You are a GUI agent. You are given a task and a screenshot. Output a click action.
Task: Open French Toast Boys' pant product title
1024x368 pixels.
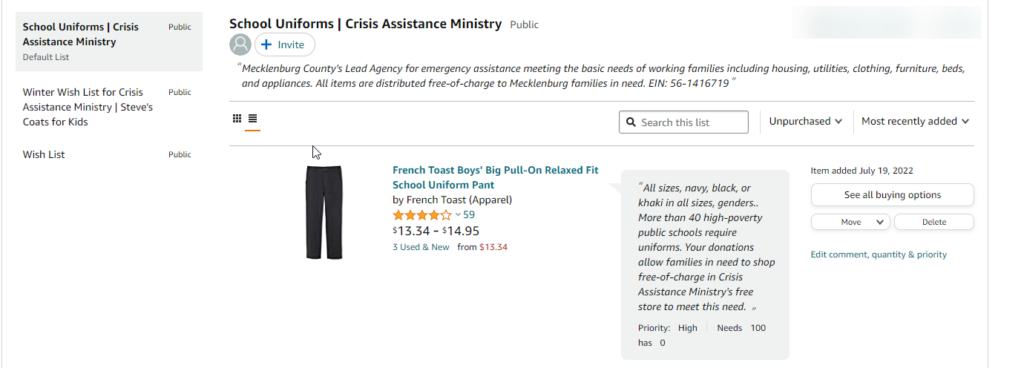coord(495,177)
